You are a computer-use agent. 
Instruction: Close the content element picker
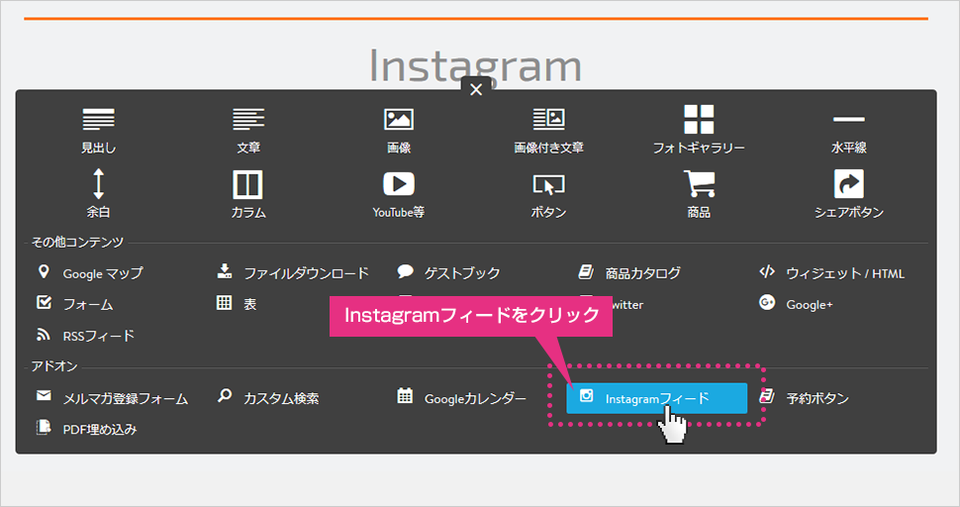pyautogui.click(x=476, y=89)
